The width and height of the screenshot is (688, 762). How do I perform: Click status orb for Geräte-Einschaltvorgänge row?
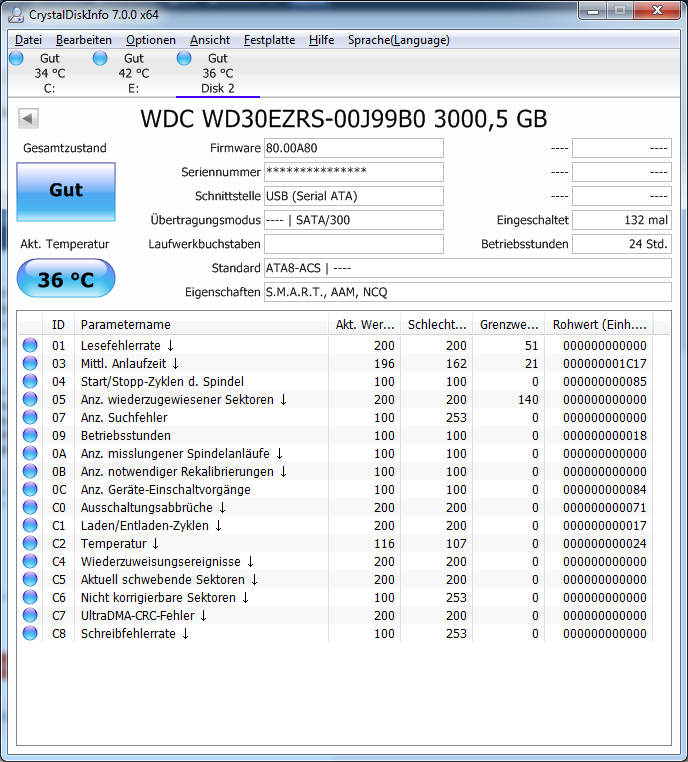[30, 489]
